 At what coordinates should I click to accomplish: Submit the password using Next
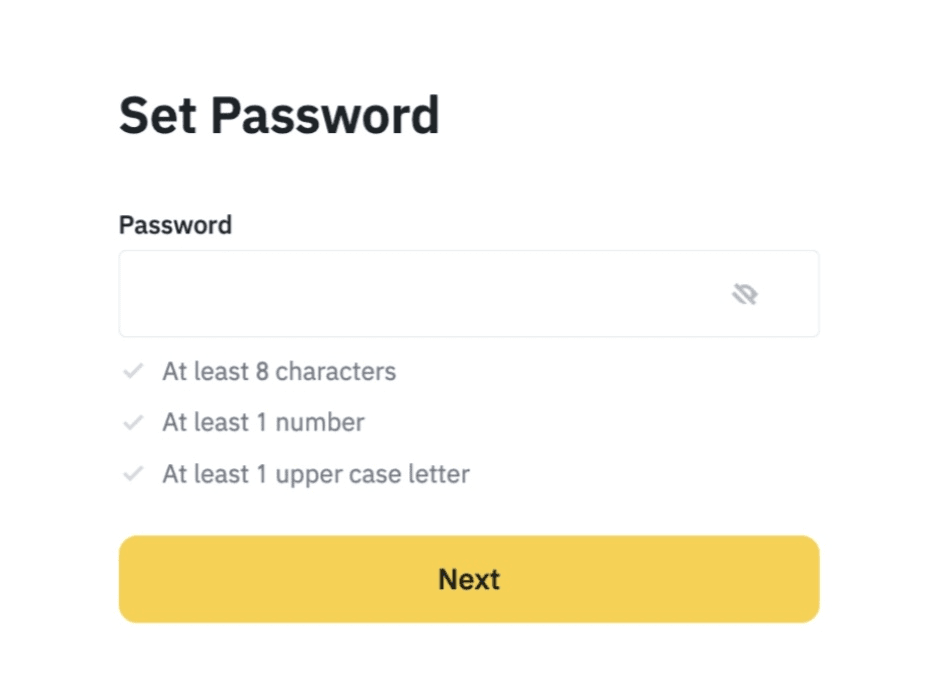click(469, 579)
